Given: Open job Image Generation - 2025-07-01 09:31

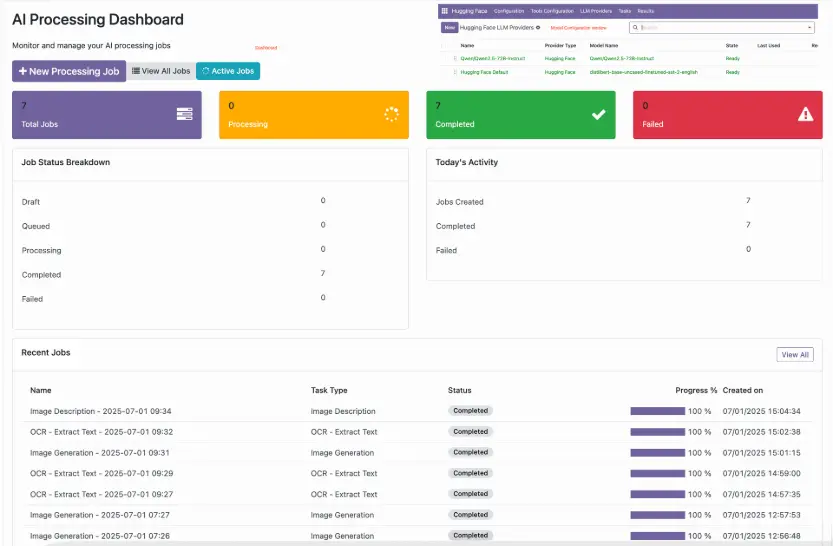Looking at the screenshot, I should [100, 453].
